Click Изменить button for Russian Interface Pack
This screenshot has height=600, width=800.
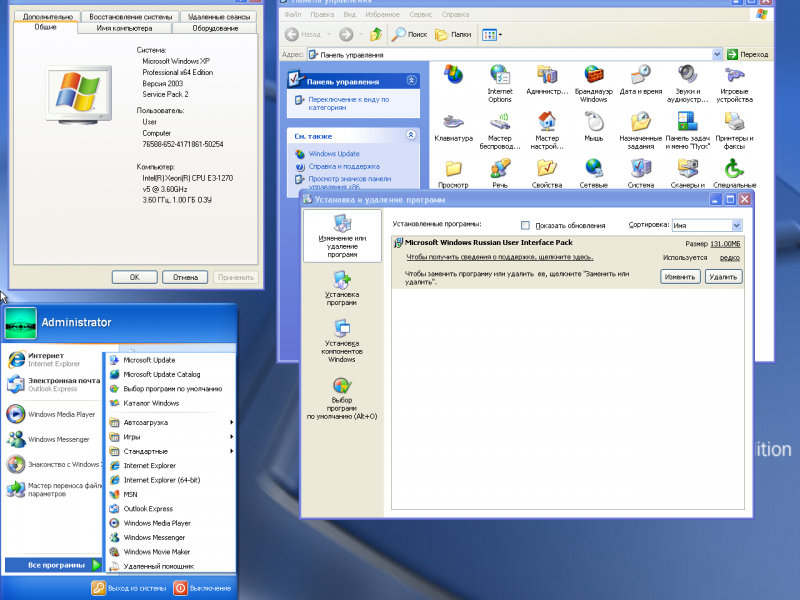coord(680,277)
